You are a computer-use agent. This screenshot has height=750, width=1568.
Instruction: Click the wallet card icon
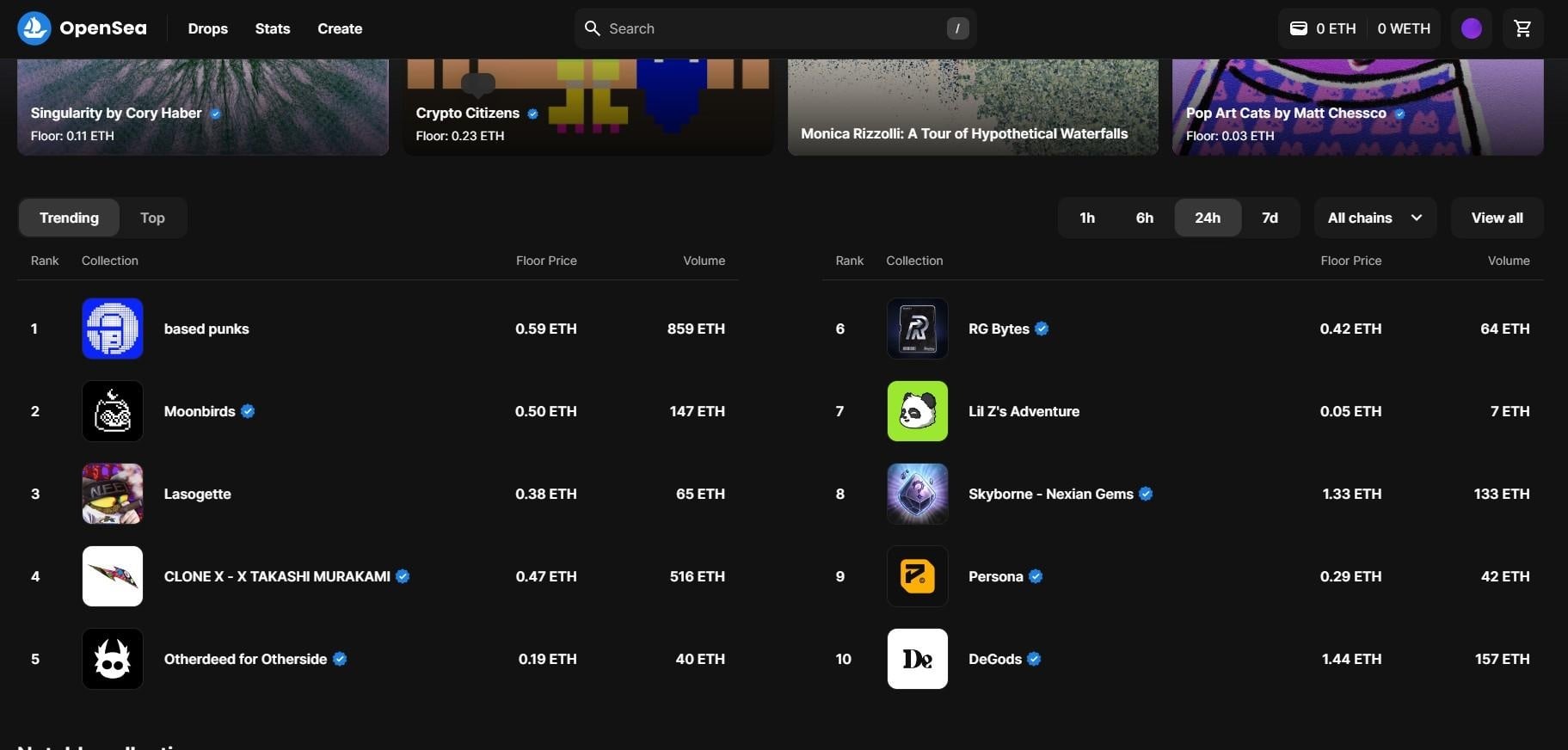coord(1299,28)
